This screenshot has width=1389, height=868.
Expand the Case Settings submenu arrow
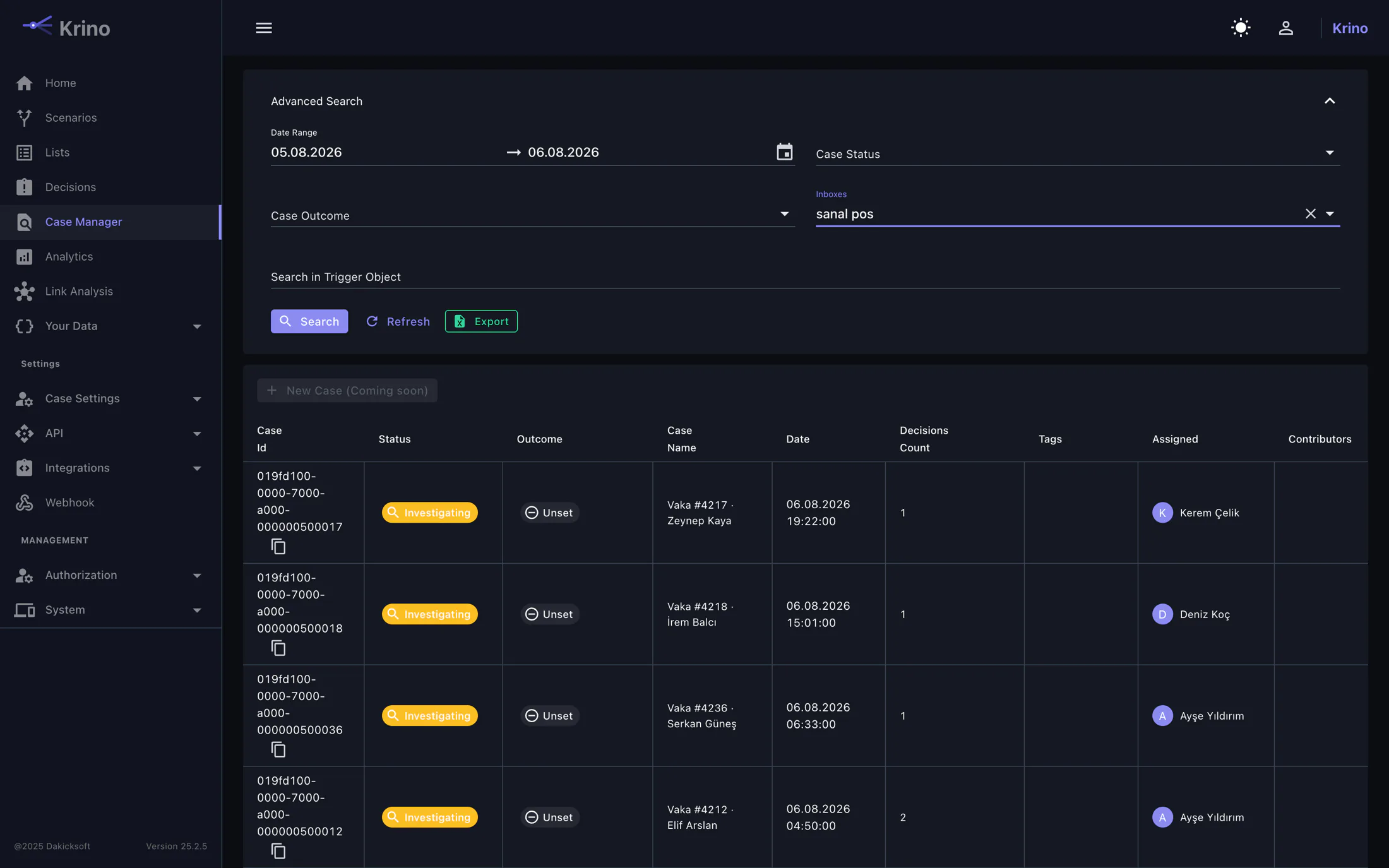tap(197, 399)
